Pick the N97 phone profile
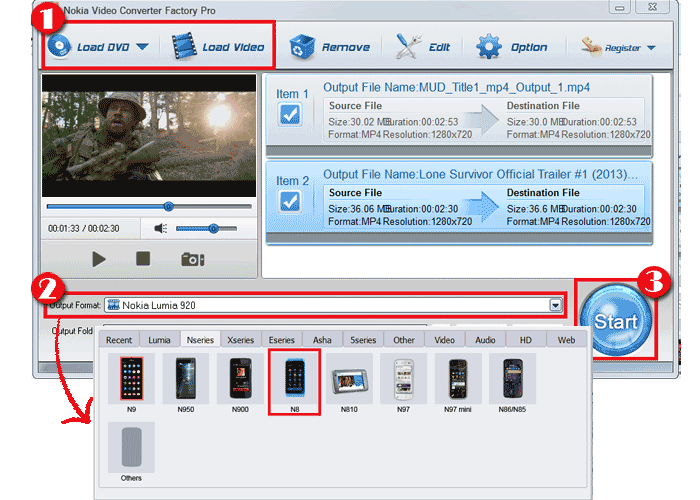 tap(404, 383)
